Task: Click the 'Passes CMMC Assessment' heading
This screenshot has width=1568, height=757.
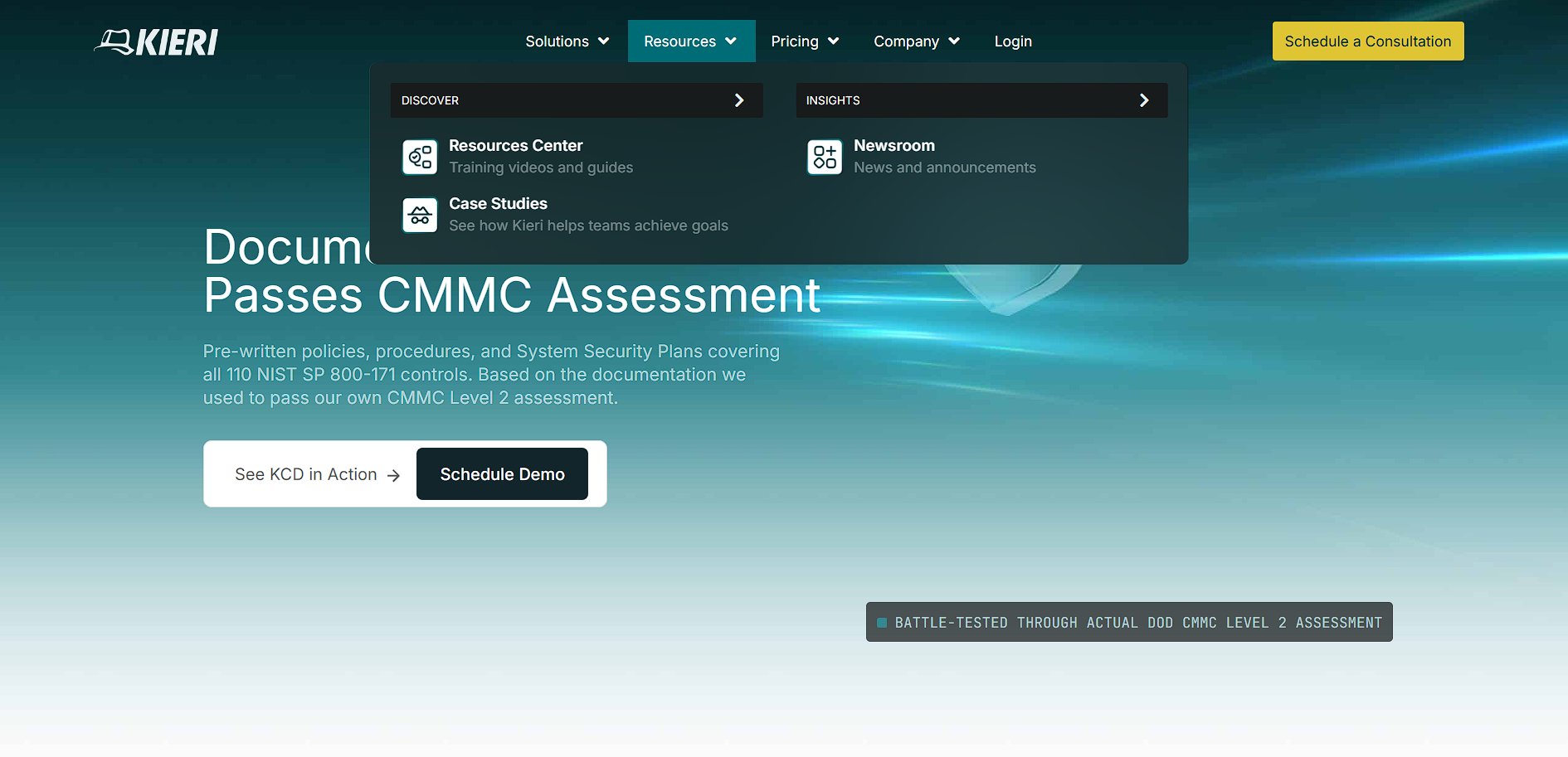Action: [x=512, y=295]
